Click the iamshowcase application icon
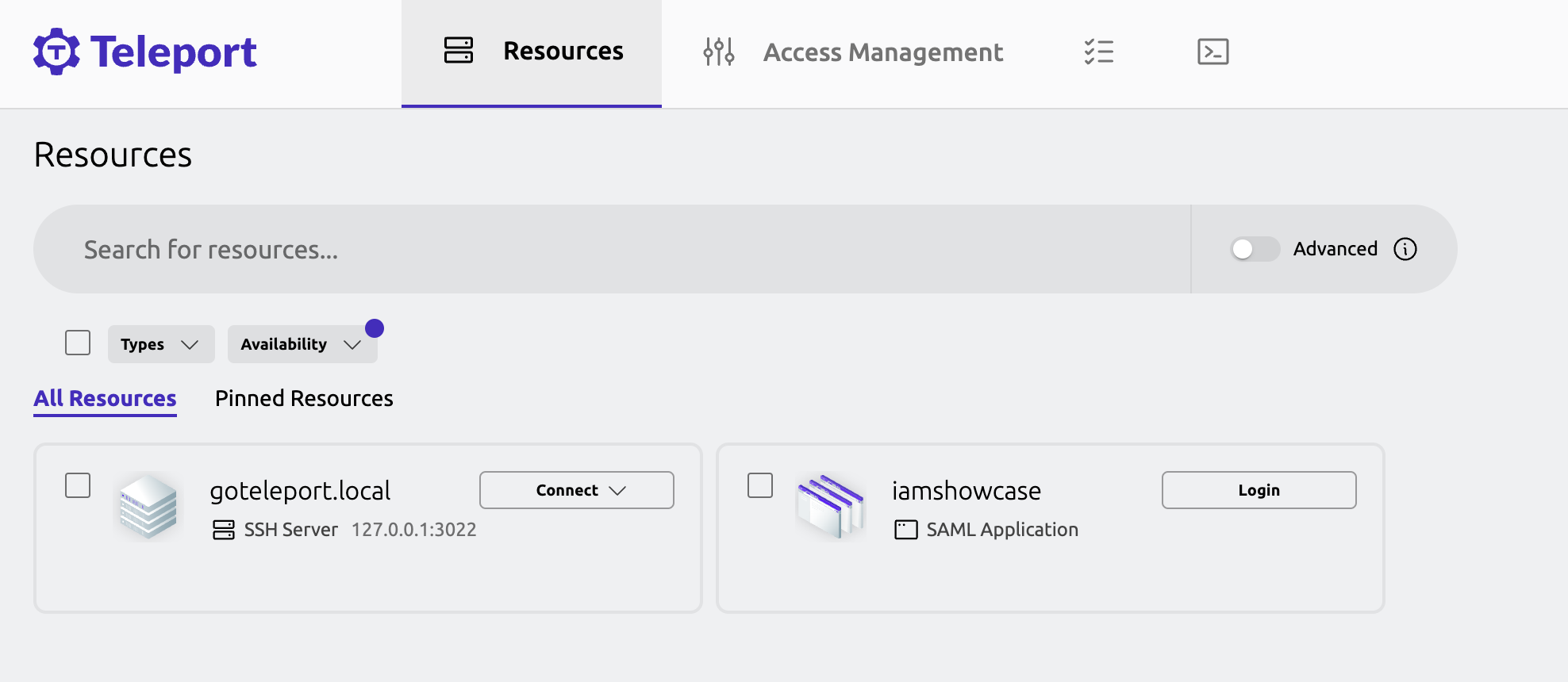The width and height of the screenshot is (1568, 682). (831, 508)
